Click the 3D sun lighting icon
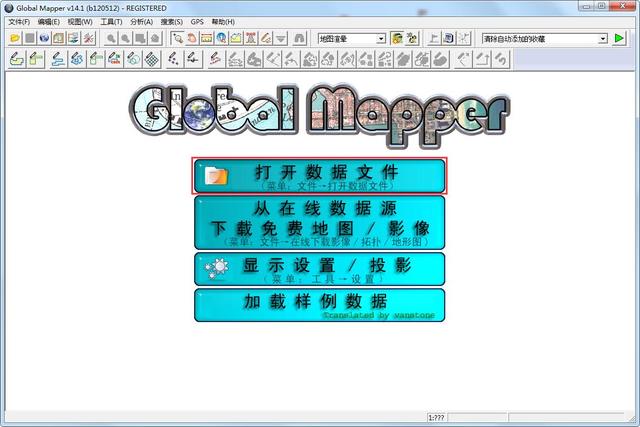 coord(412,38)
